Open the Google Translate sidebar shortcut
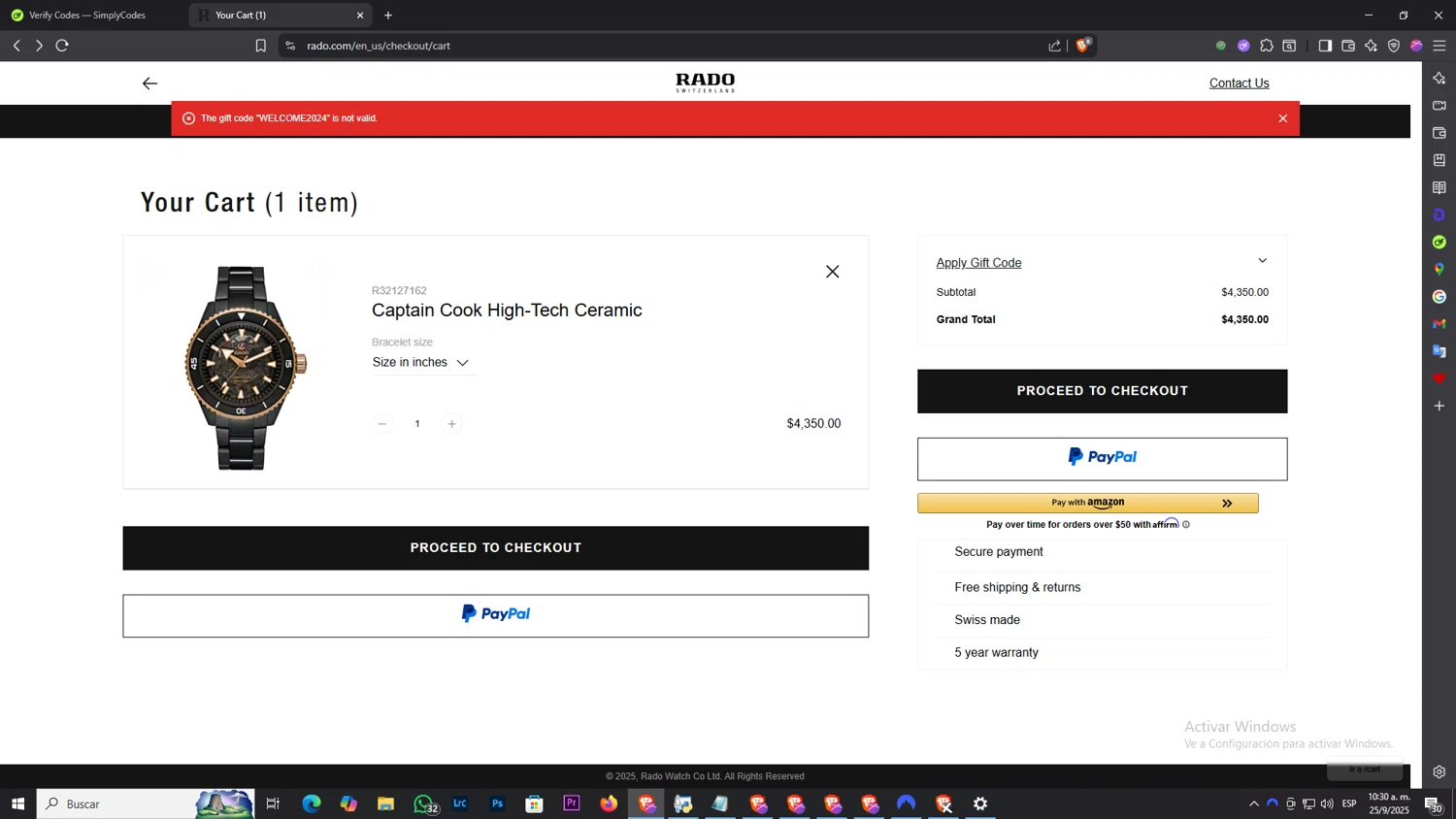This screenshot has width=1456, height=819. click(x=1439, y=351)
